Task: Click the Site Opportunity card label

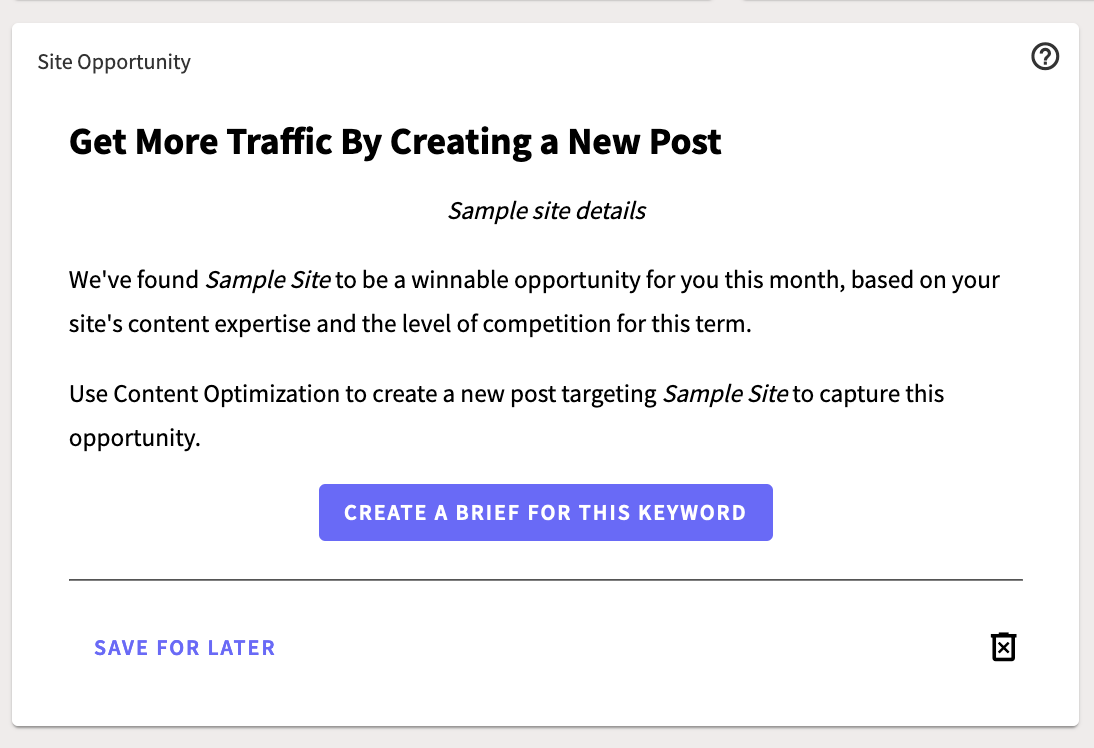Action: pos(114,62)
